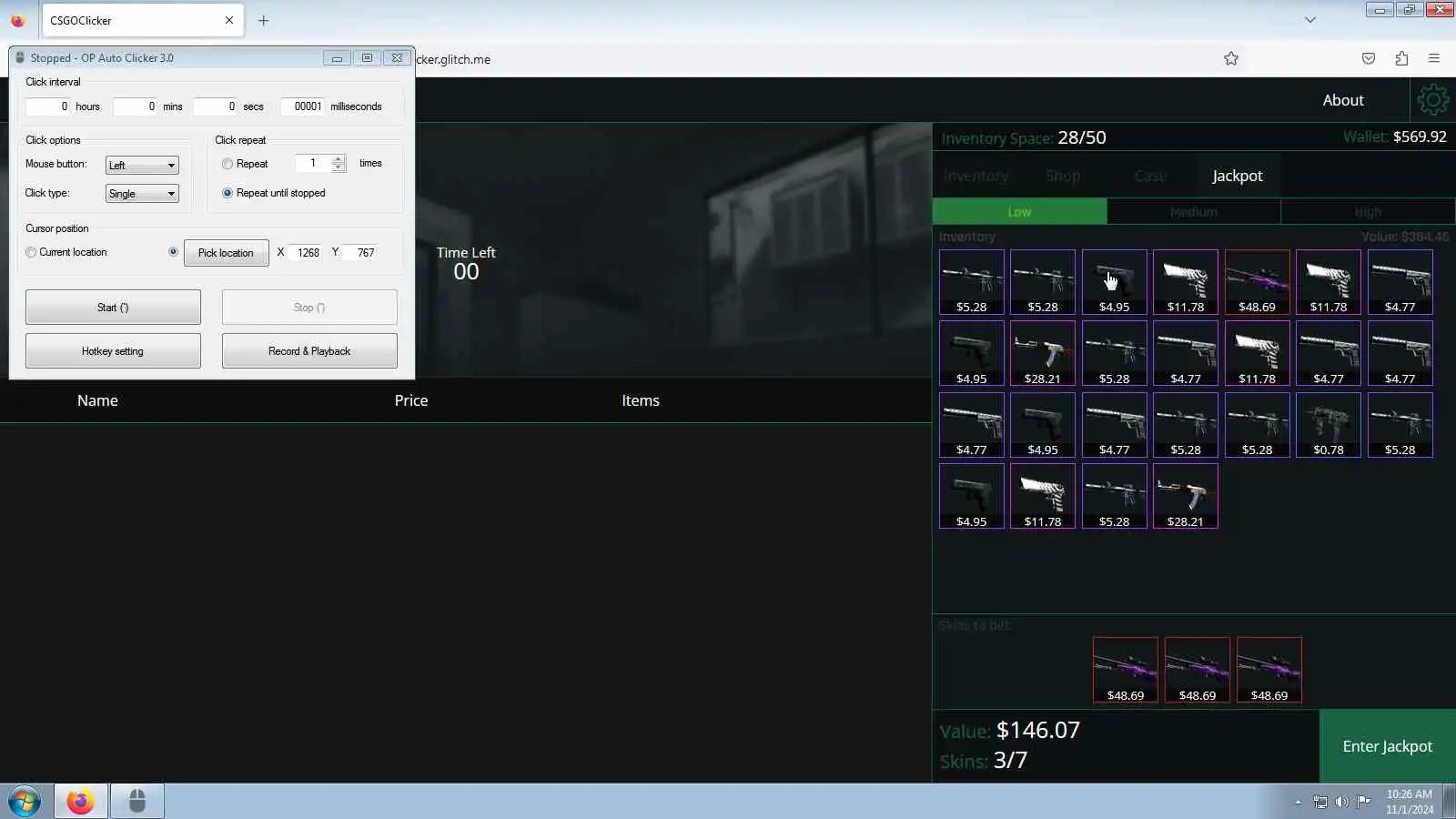
Task: Select the Repeat radio option
Action: coord(227,164)
